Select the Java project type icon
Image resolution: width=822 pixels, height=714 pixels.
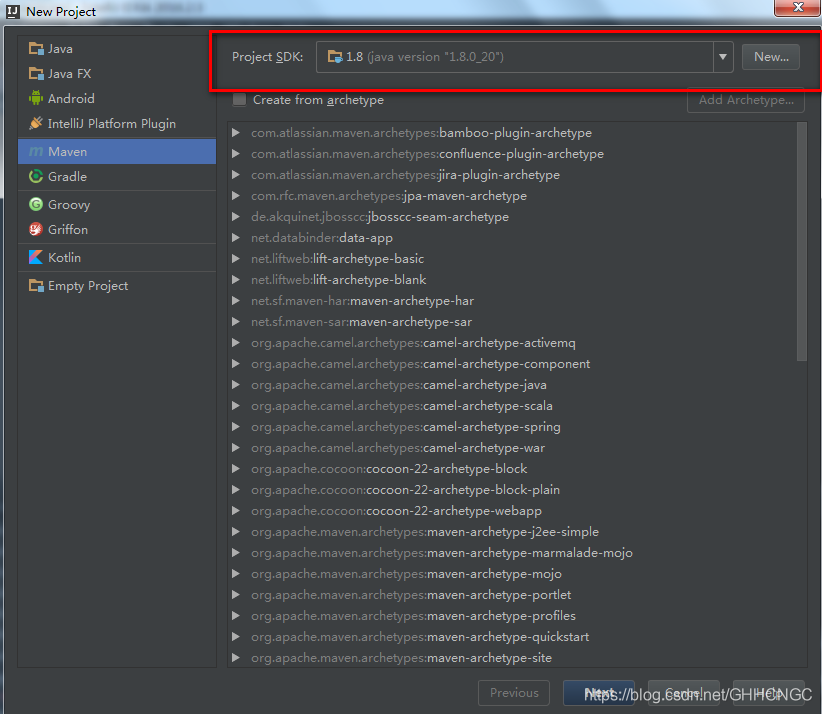coord(36,49)
